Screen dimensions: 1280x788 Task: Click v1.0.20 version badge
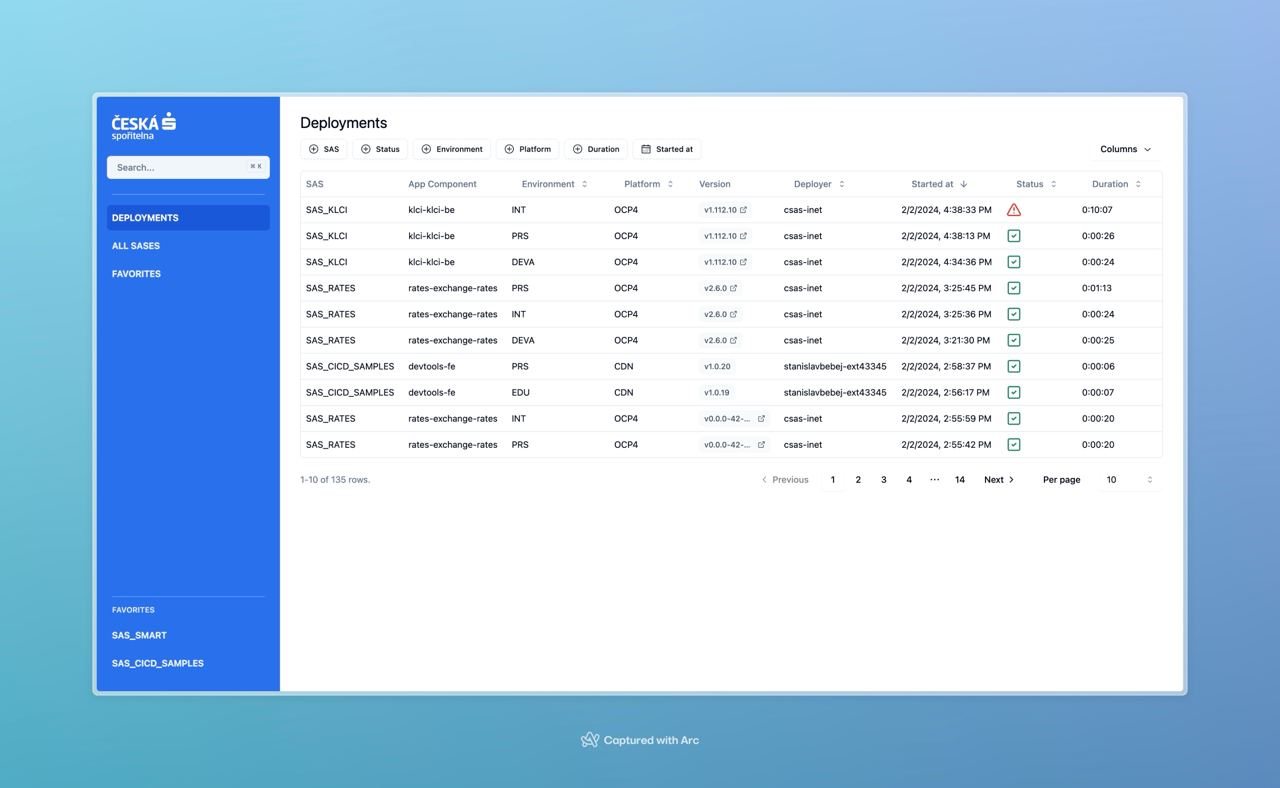click(x=717, y=366)
